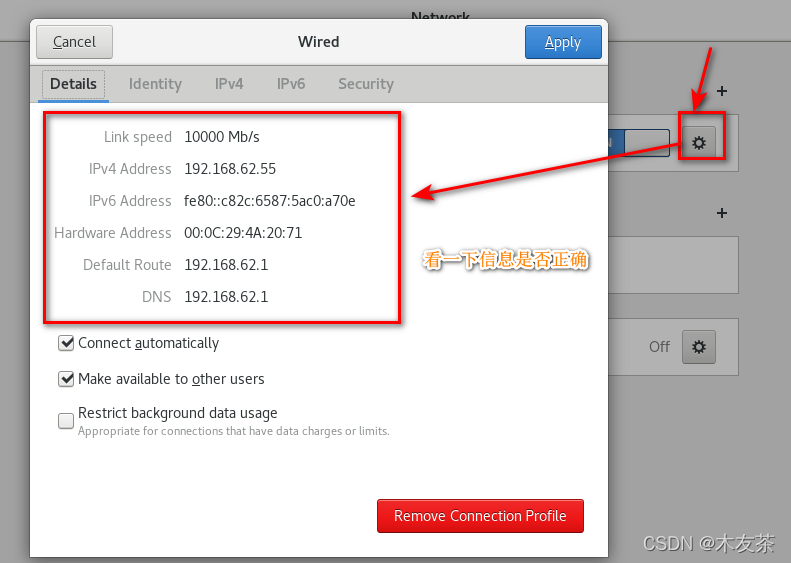Click the IPv6 Address label
The width and height of the screenshot is (791, 563).
coord(130,201)
